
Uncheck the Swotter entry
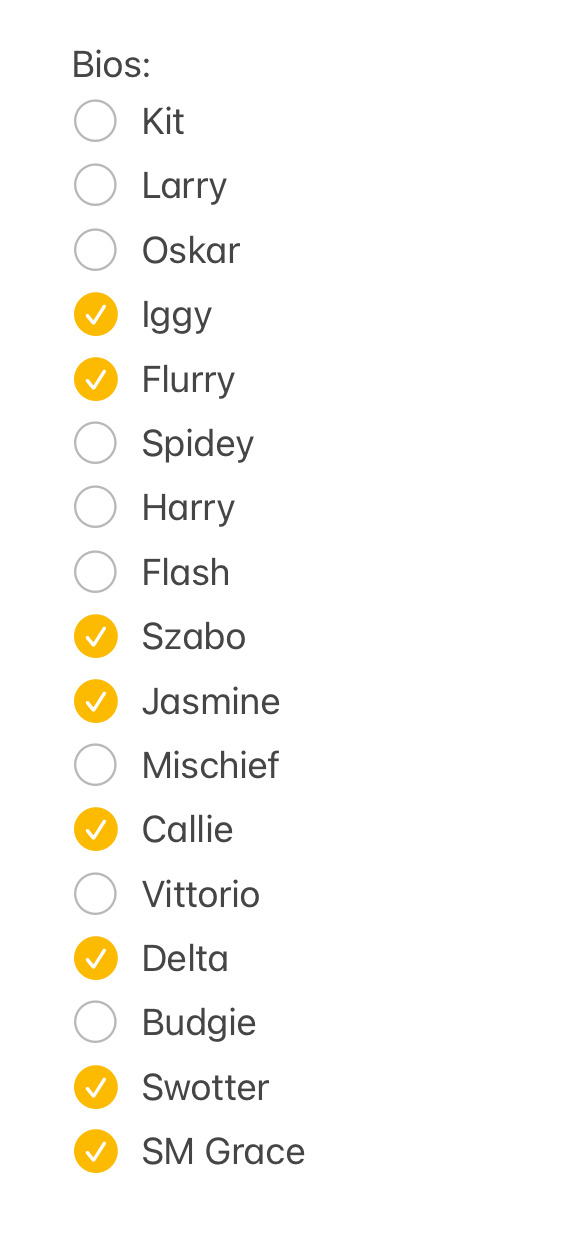coord(96,1087)
